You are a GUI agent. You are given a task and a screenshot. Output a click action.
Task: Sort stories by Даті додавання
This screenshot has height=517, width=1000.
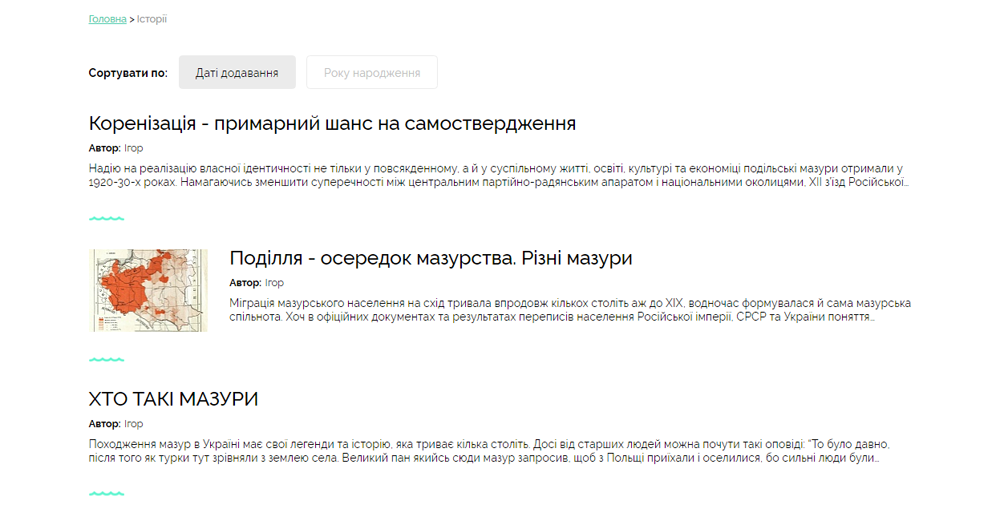pyautogui.click(x=237, y=72)
